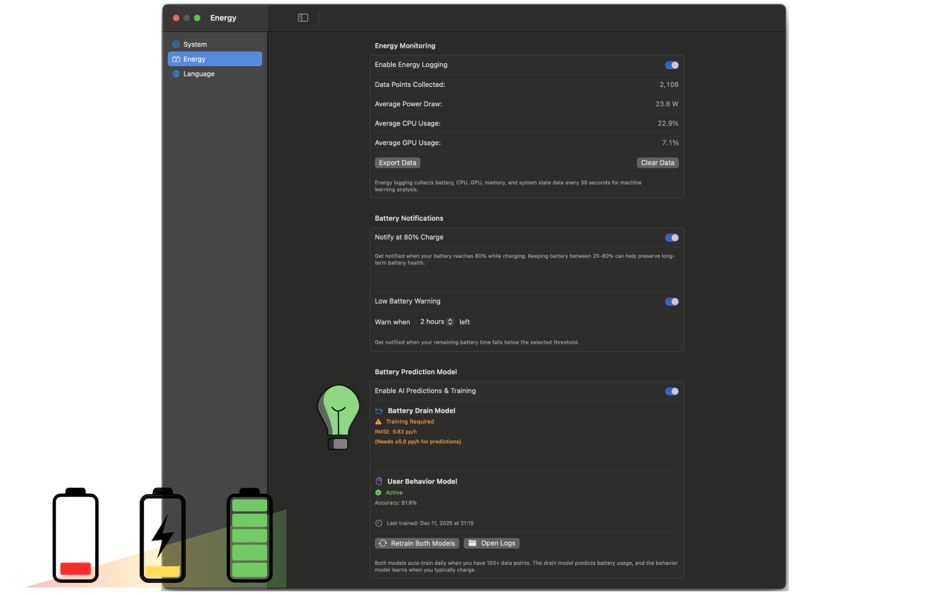Switch to the Language settings pane
This screenshot has width=950, height=594.
198,73
